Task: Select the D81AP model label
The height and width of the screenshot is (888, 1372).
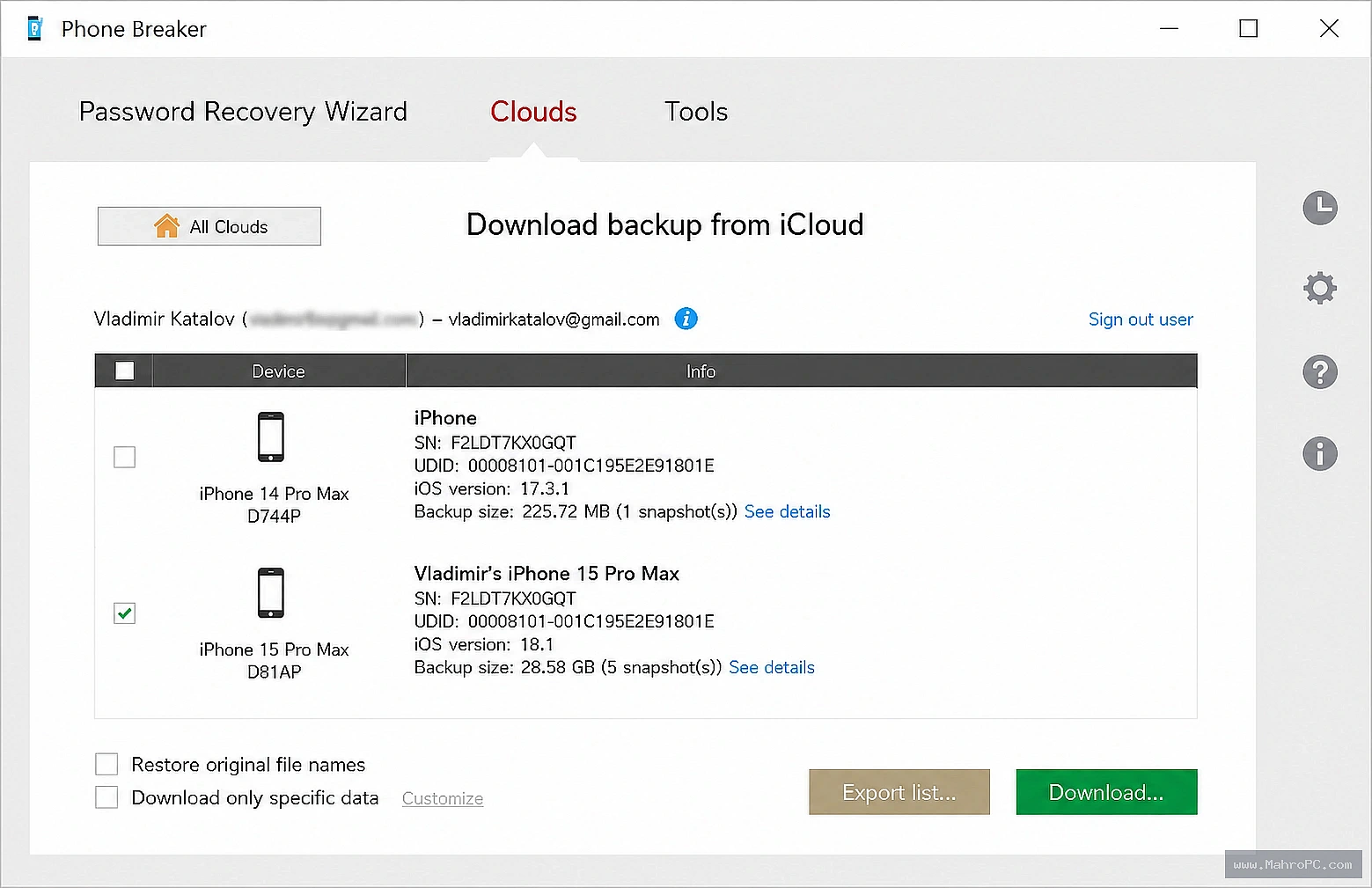Action: click(274, 672)
